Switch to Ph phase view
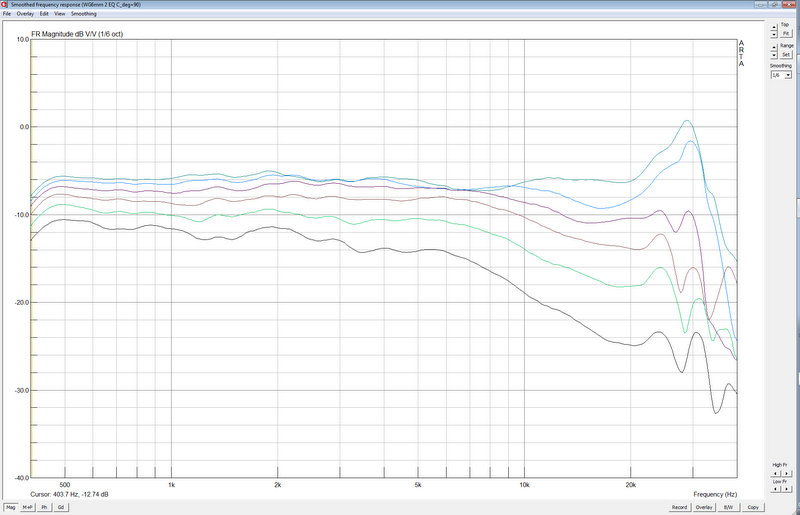 [x=46, y=507]
